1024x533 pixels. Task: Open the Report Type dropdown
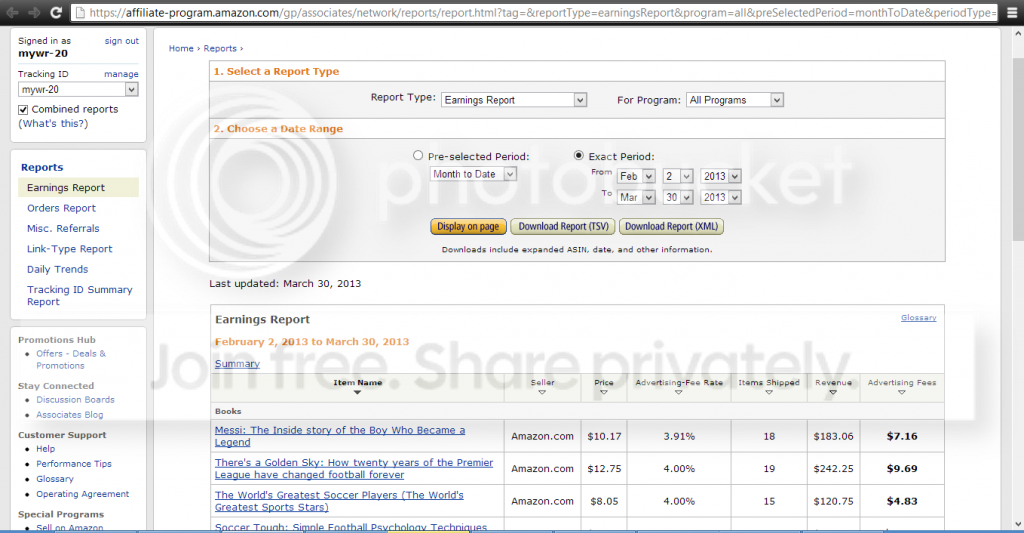point(514,100)
